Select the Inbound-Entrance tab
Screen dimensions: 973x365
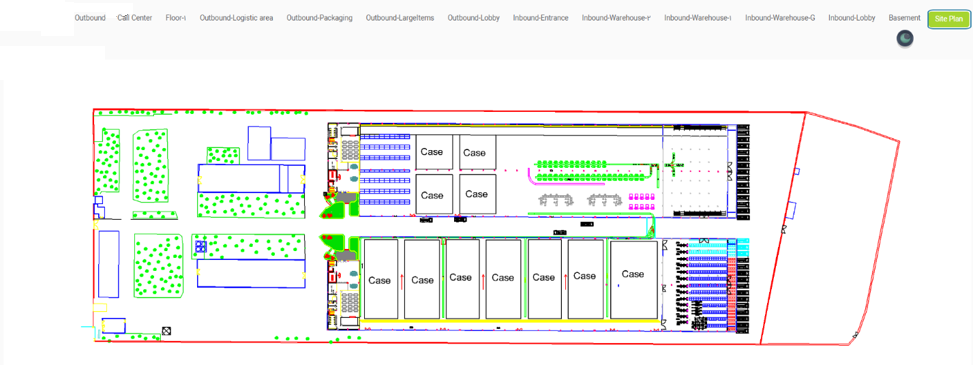click(x=540, y=18)
